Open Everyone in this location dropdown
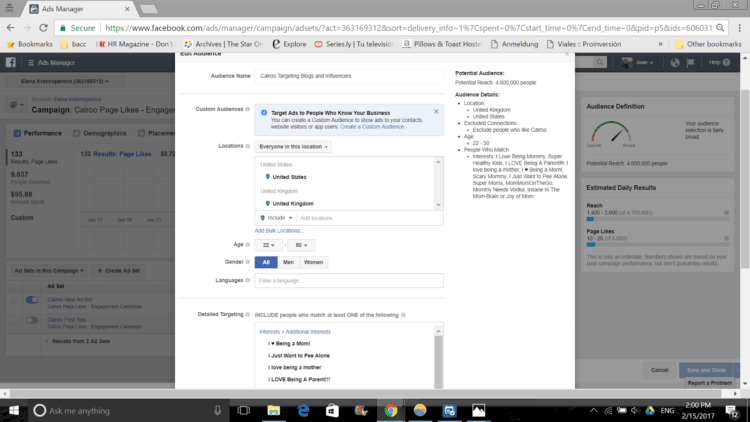 pos(293,146)
